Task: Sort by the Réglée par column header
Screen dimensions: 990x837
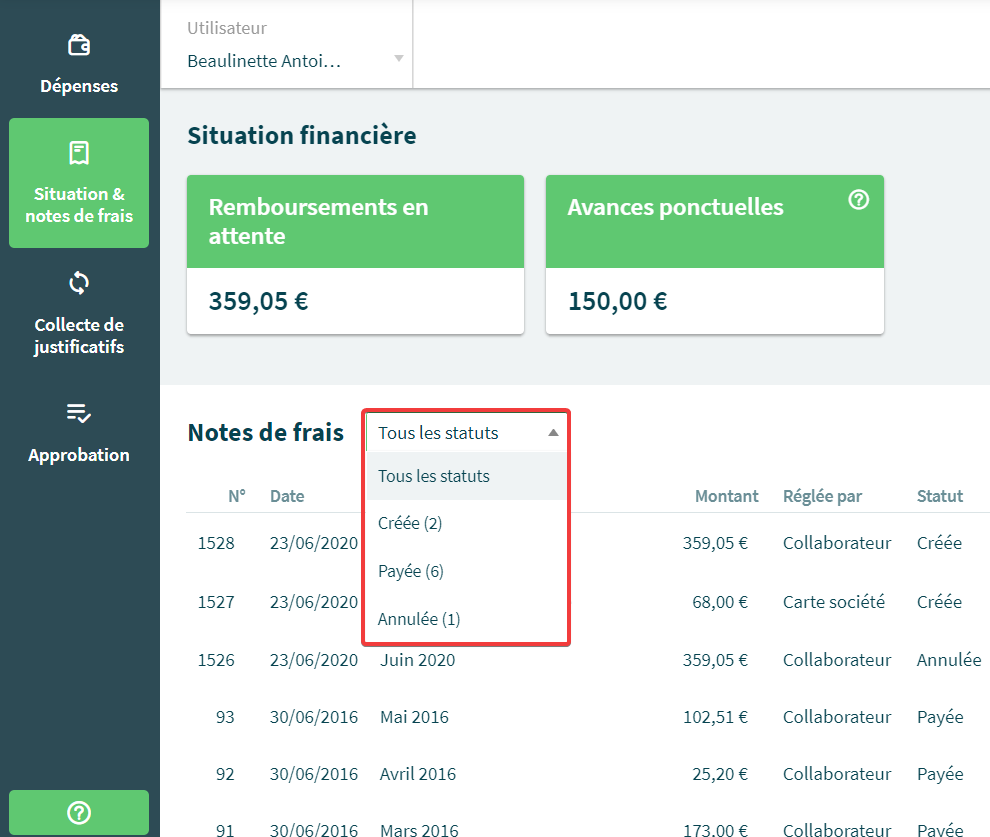Action: click(822, 496)
